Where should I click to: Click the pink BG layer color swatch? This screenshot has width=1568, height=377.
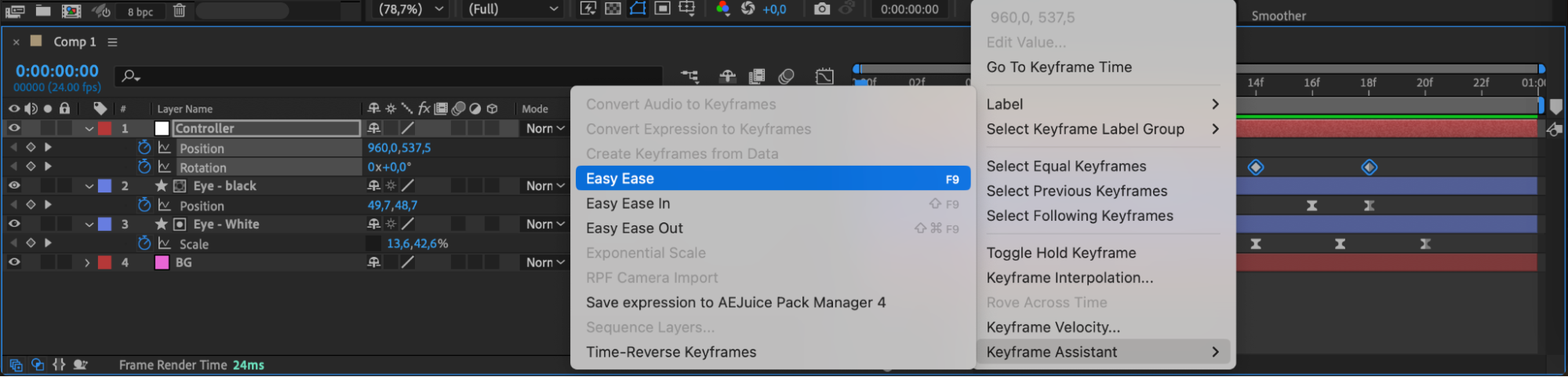coord(162,262)
